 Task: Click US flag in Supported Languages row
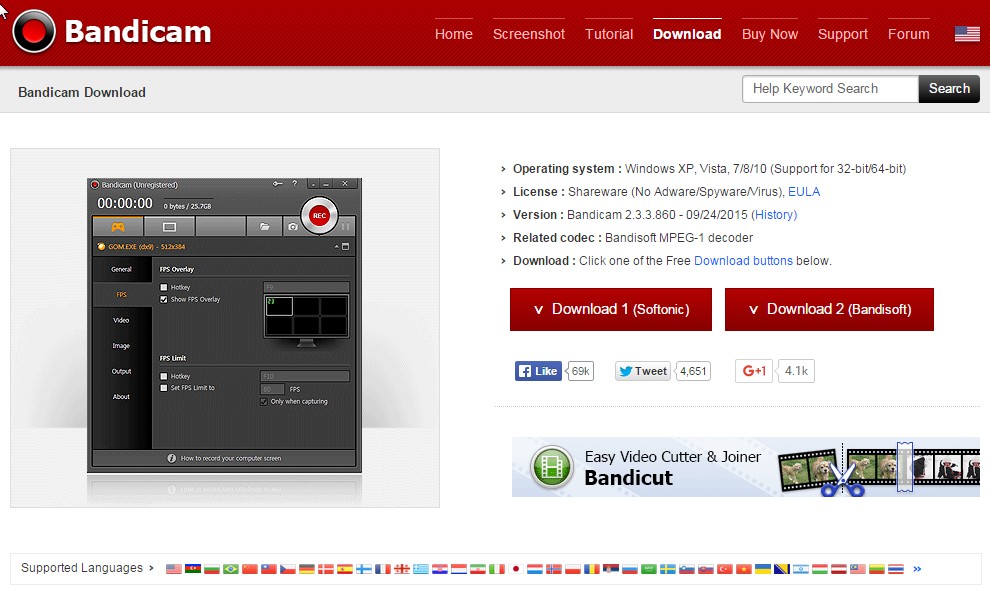coord(174,569)
